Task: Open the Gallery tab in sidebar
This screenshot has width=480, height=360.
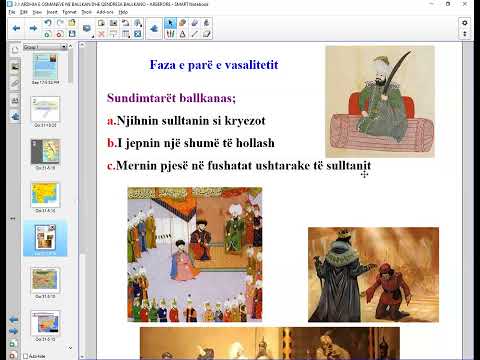Action: (15, 67)
